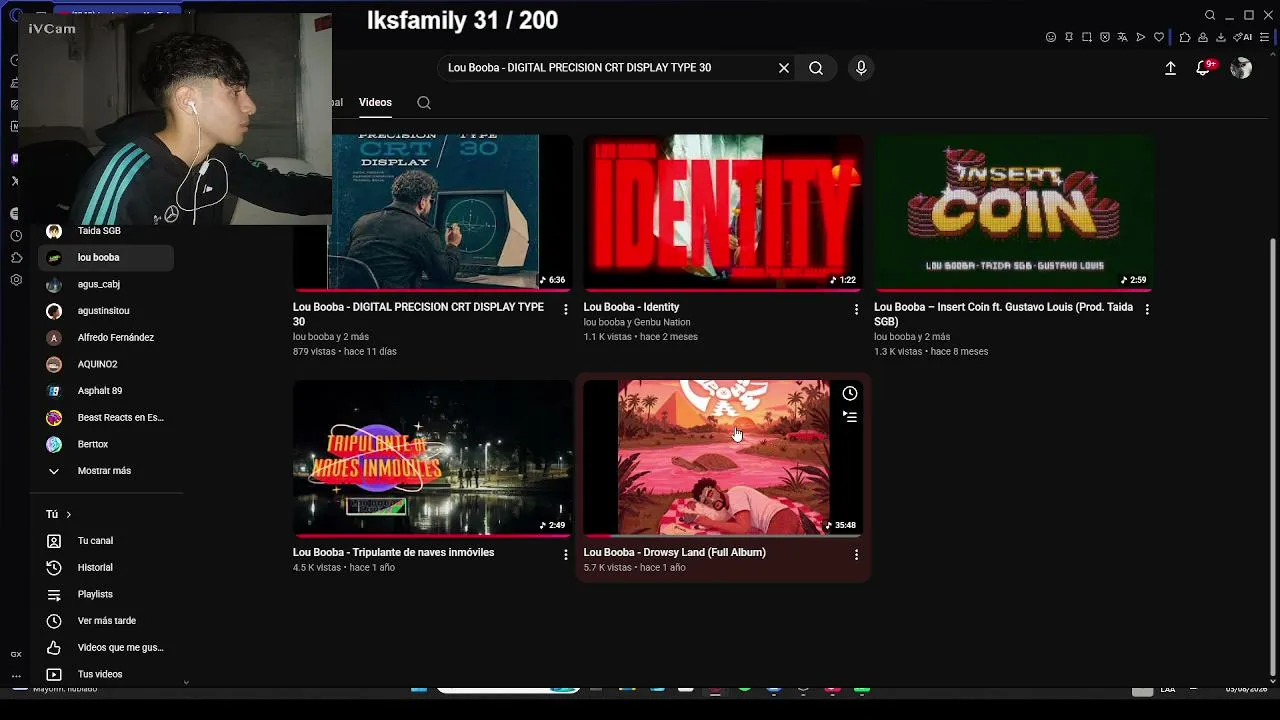Click the send/flow arrow icon
Image resolution: width=1280 pixels, height=720 pixels.
coord(1141,37)
